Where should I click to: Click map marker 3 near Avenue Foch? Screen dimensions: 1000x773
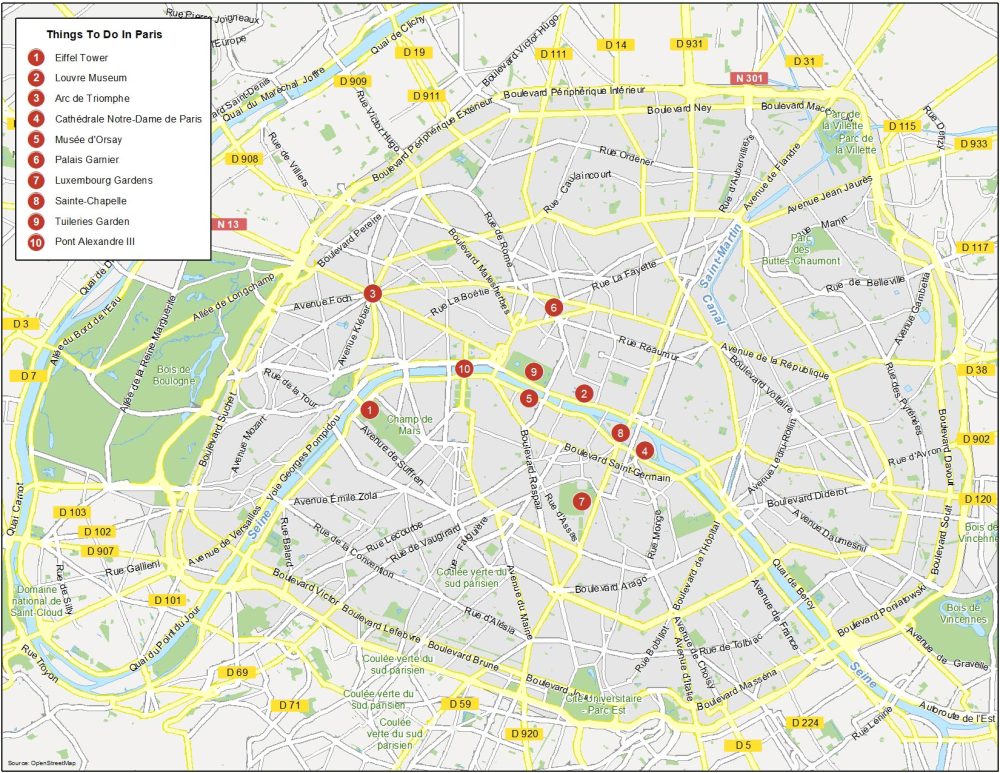tap(372, 294)
